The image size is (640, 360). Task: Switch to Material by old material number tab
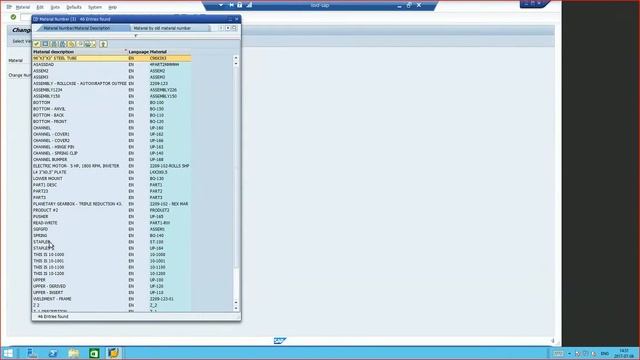[168, 28]
